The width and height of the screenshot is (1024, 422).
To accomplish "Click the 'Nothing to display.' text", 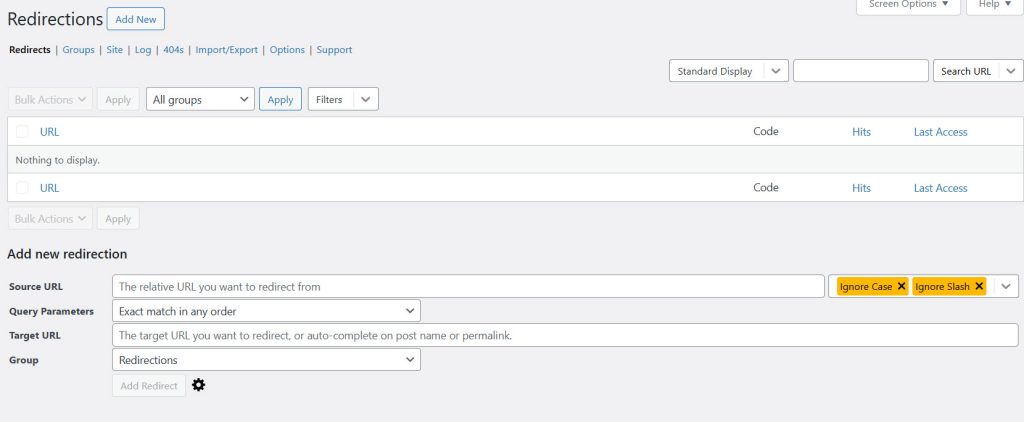I will pos(57,159).
